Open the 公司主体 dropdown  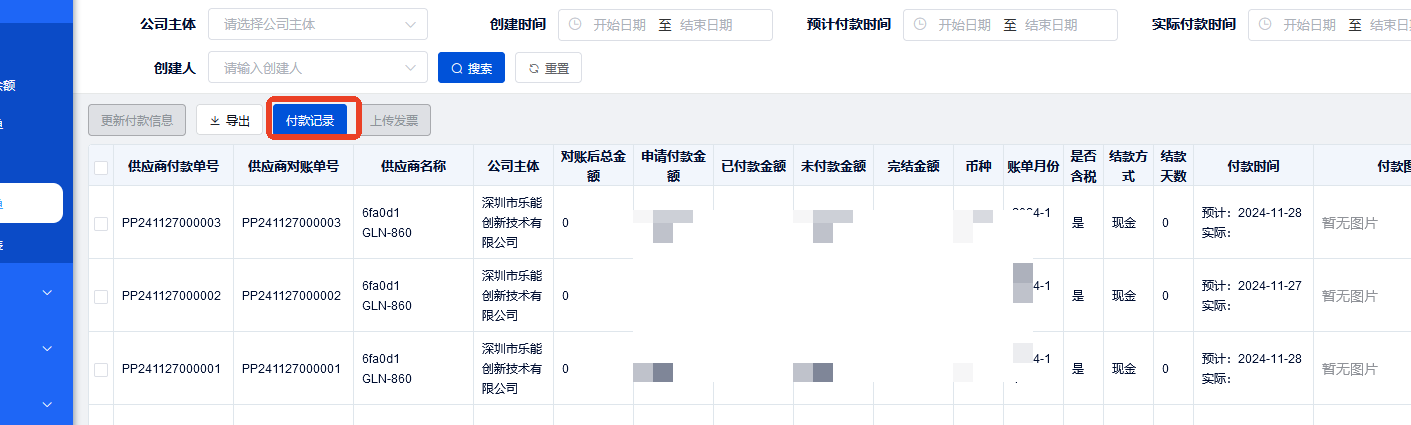tap(317, 25)
